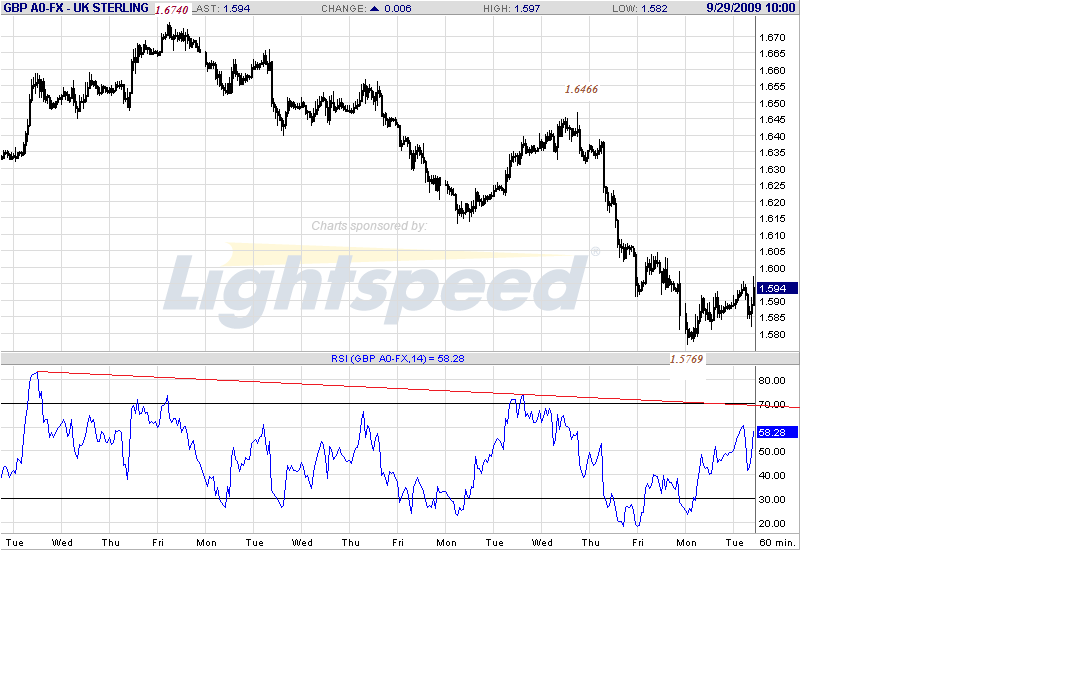1088x699 pixels.
Task: Click the 50.00 RSI axis label
Action: click(772, 451)
